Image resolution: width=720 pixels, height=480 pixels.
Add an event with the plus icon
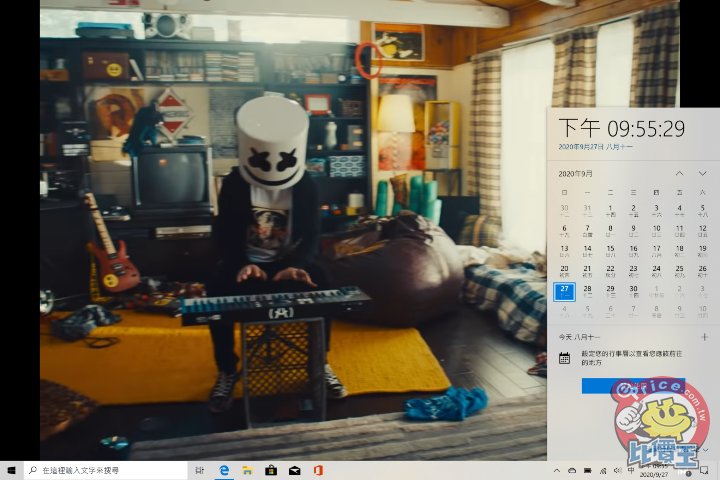click(x=704, y=337)
